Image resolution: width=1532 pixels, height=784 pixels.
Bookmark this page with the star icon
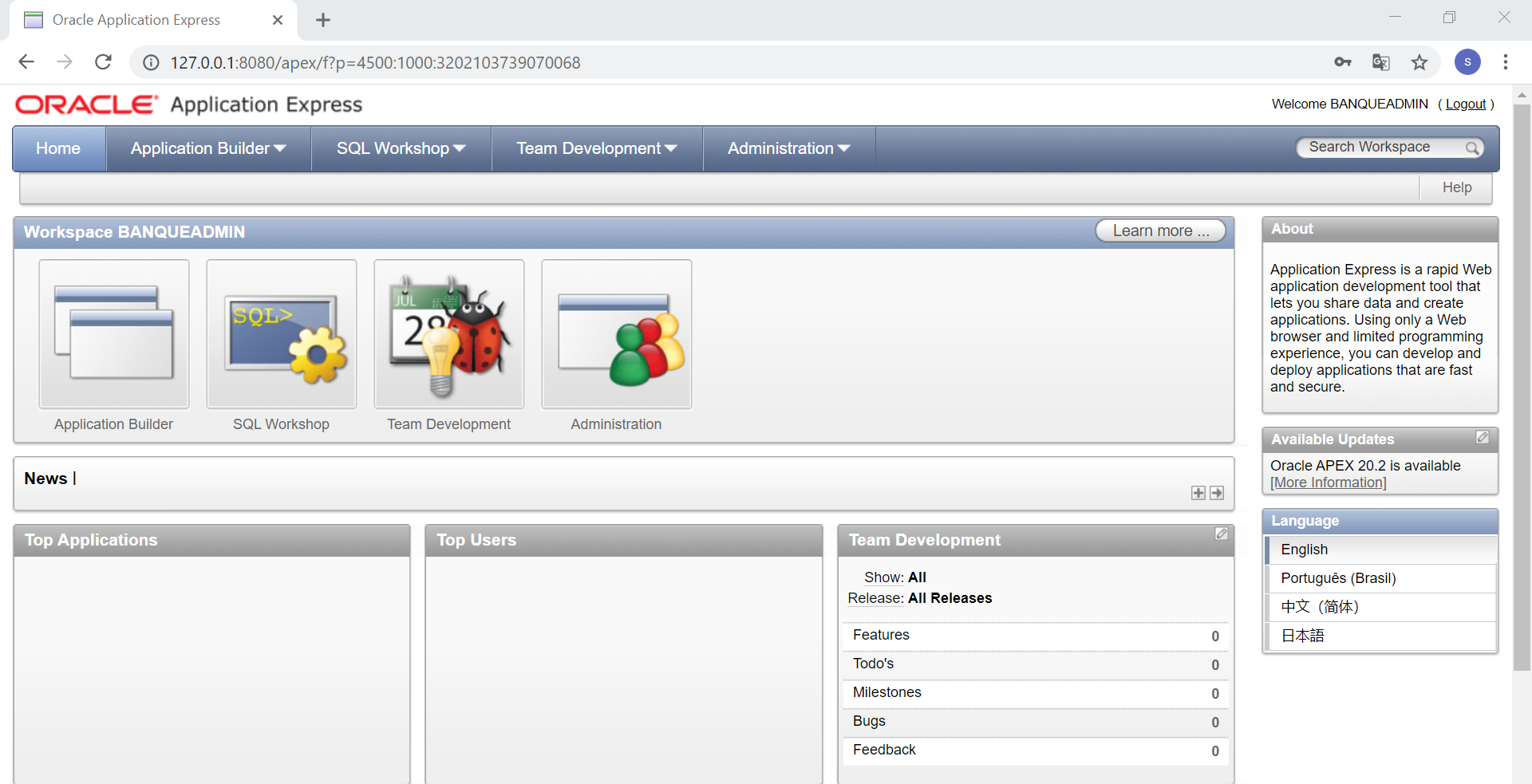1419,62
